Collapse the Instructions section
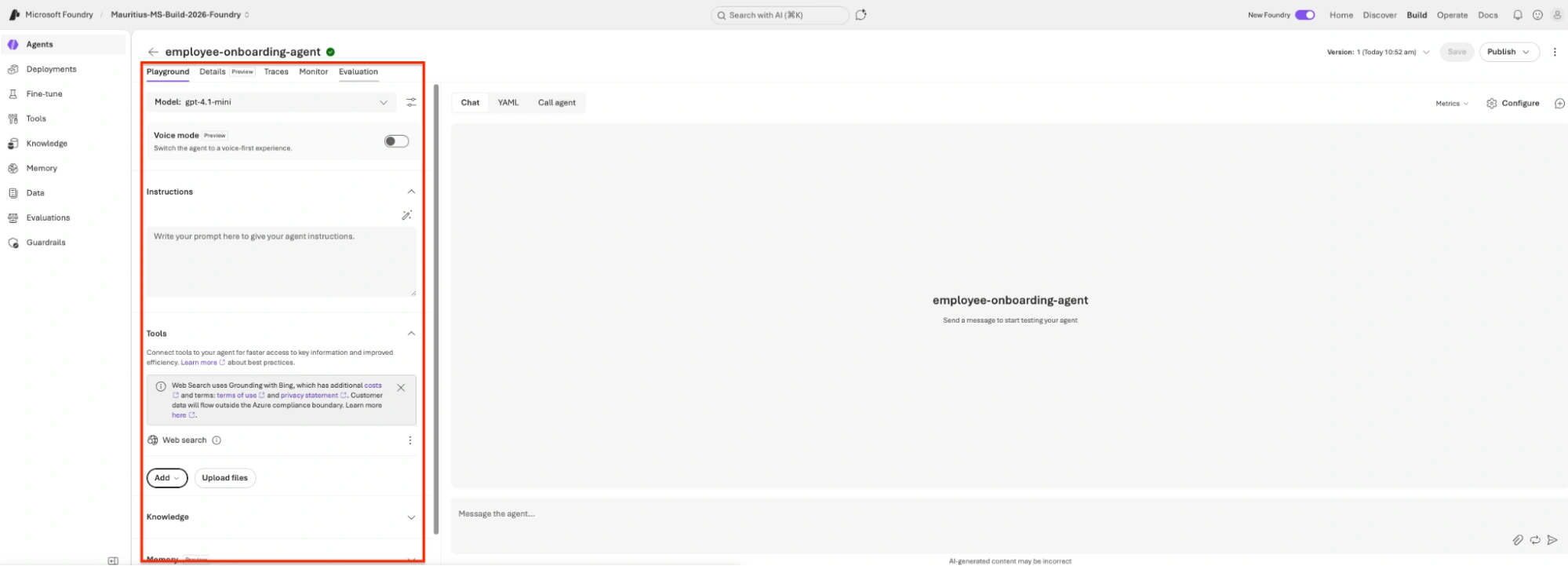The height and width of the screenshot is (566, 1568). pyautogui.click(x=411, y=192)
